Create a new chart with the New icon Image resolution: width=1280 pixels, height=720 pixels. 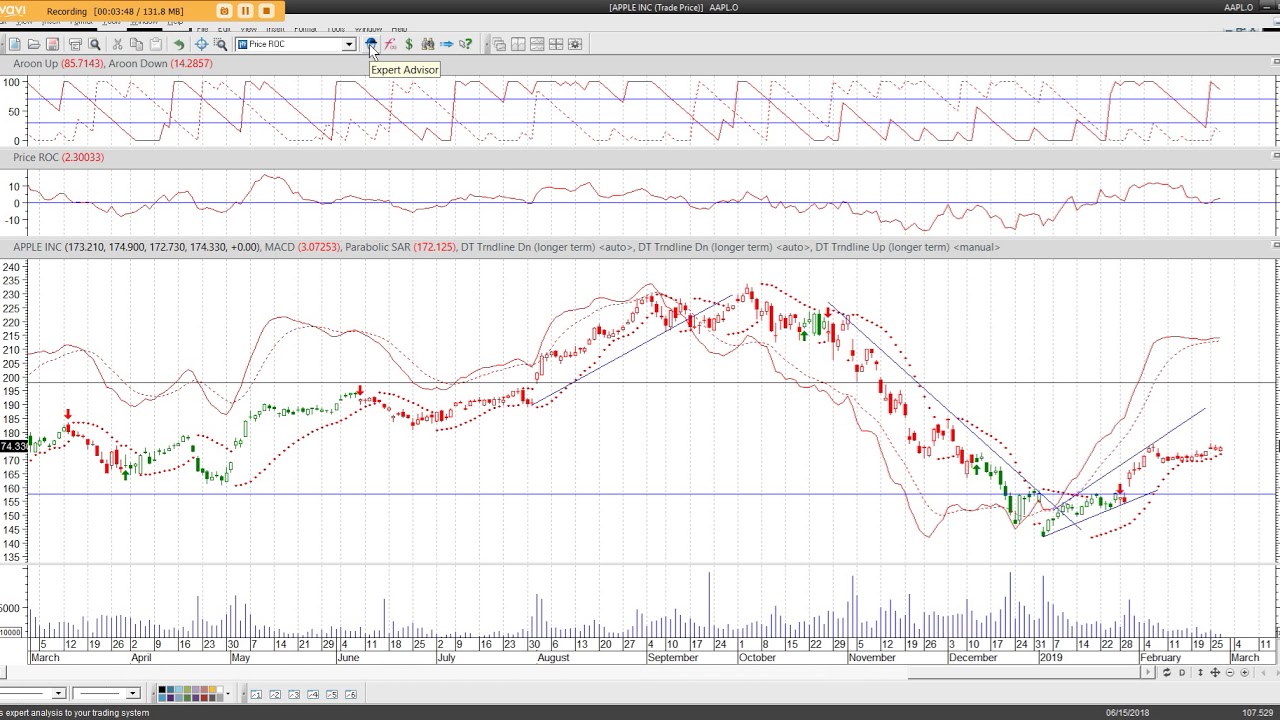click(14, 44)
